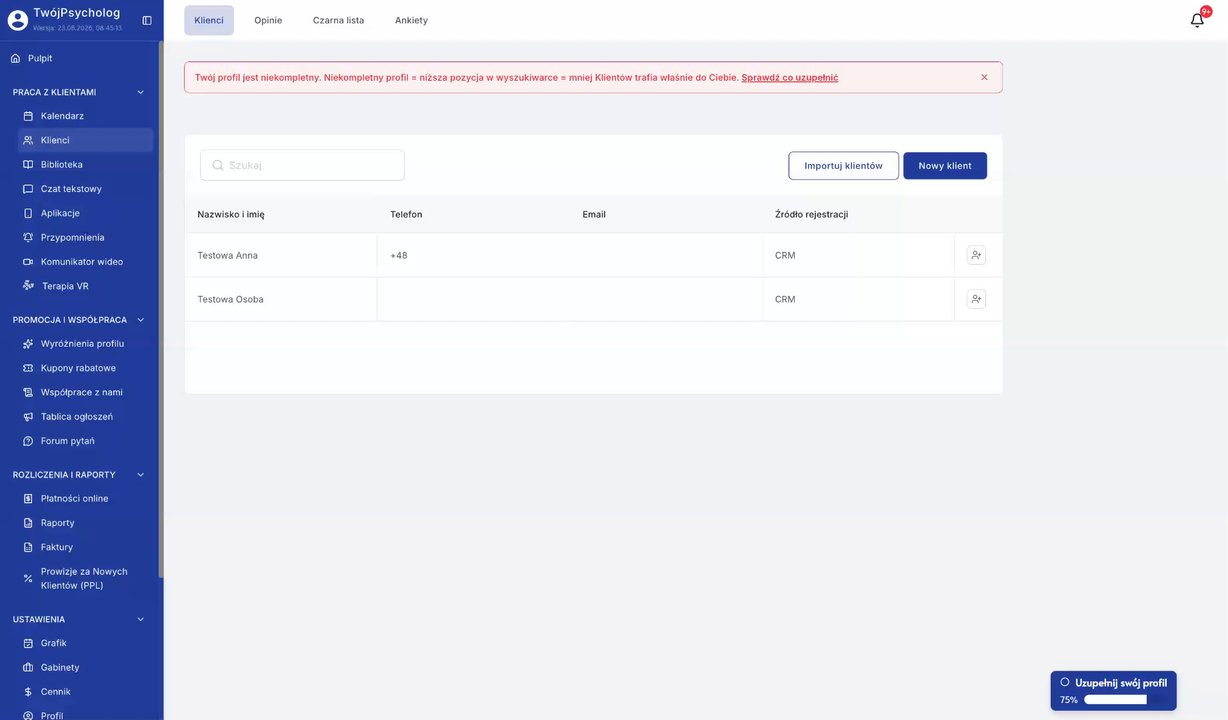Image resolution: width=1228 pixels, height=720 pixels.
Task: Click the sidebar vertical scrollbar
Action: 161,310
